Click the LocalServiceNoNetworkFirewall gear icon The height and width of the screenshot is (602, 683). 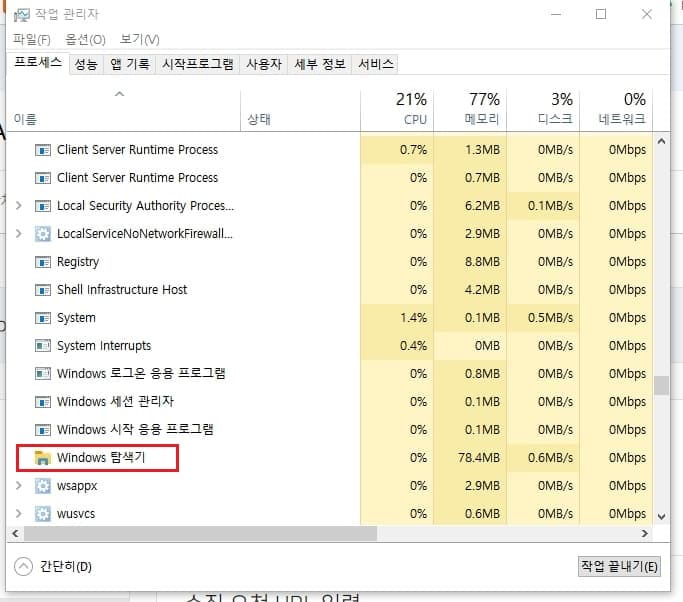tap(43, 234)
